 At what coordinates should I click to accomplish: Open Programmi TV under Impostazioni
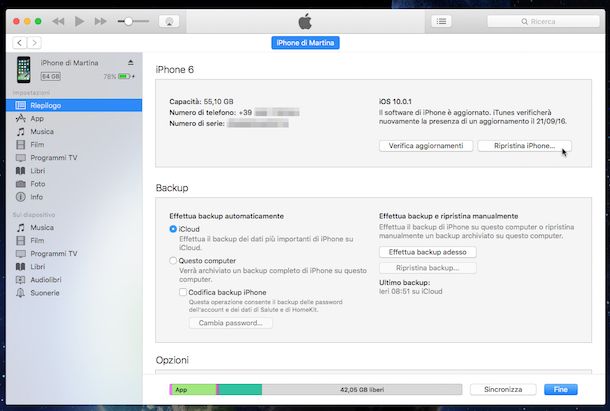[74, 158]
